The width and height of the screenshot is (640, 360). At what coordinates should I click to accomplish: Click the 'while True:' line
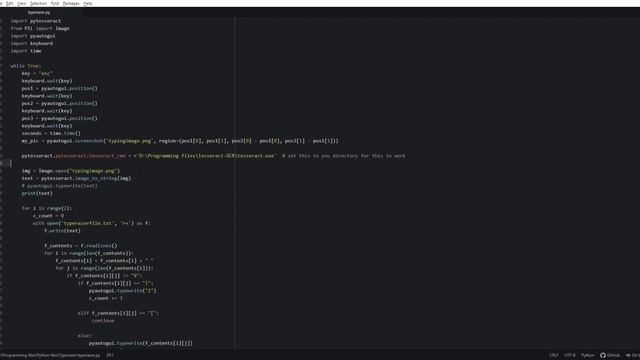(26, 66)
